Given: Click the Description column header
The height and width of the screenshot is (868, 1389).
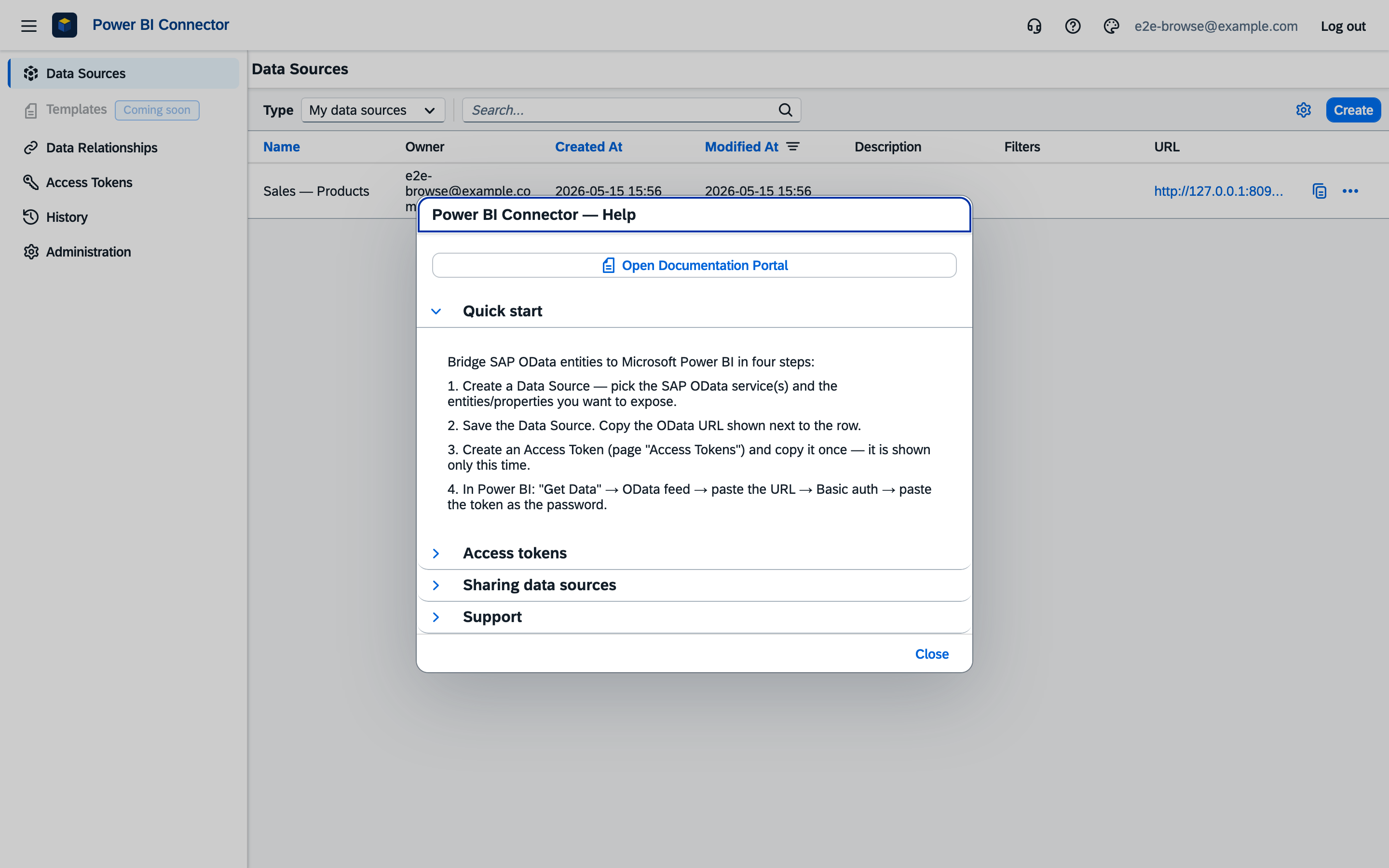Looking at the screenshot, I should (887, 147).
